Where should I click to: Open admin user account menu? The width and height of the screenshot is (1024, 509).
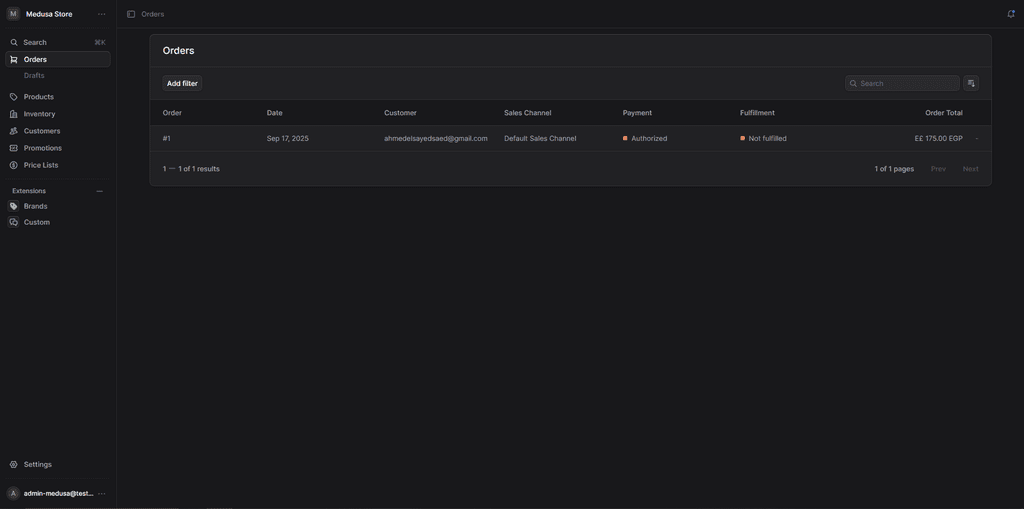click(101, 494)
